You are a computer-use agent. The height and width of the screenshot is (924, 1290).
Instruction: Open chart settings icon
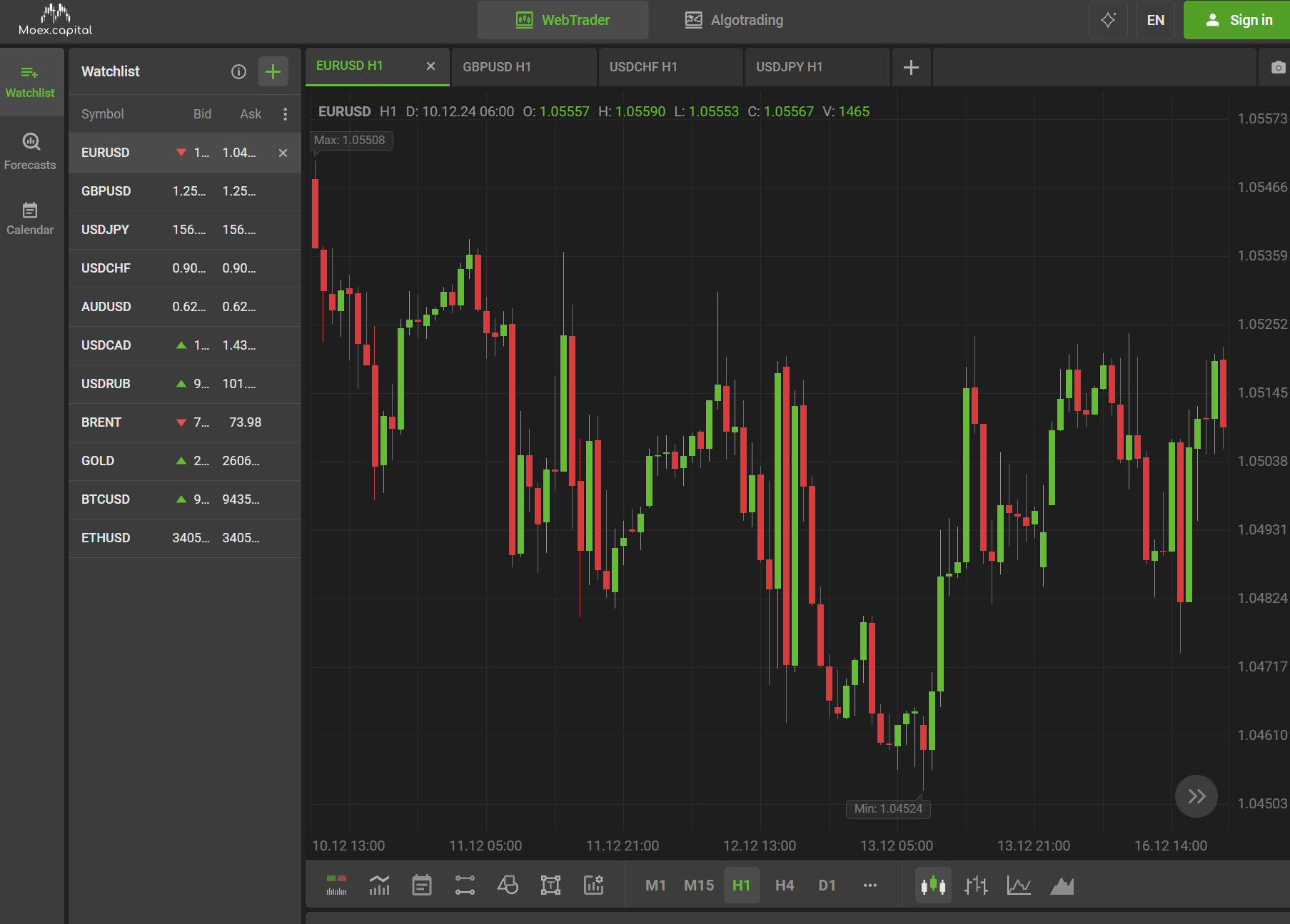(593, 885)
